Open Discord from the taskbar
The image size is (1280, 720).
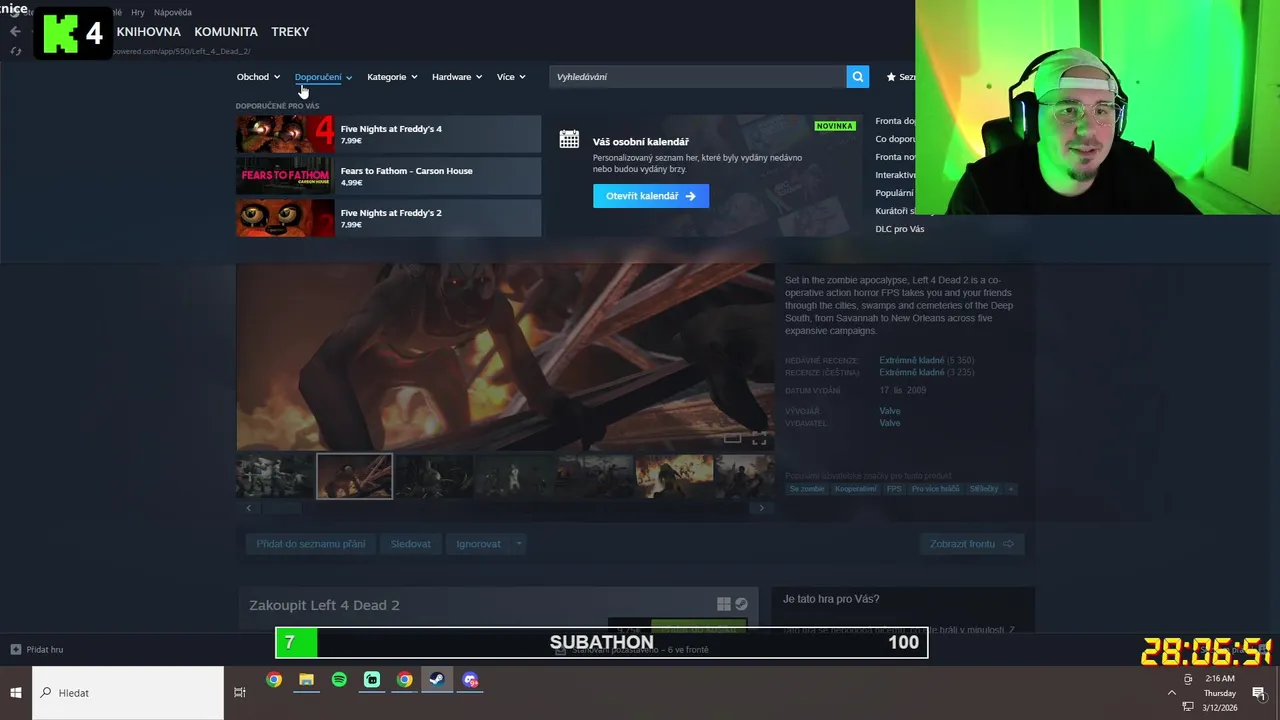point(470,680)
